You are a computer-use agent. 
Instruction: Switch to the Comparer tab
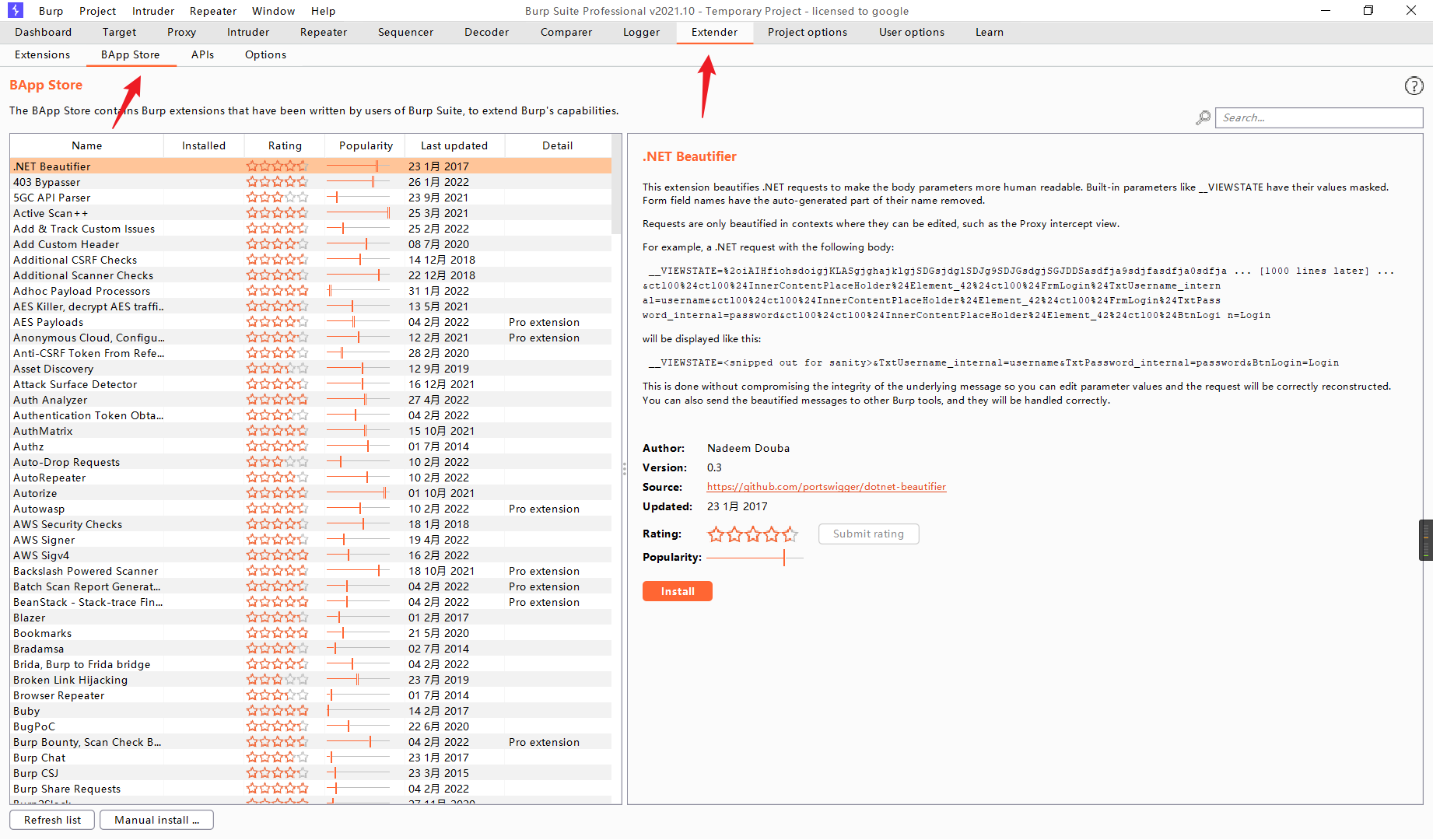pyautogui.click(x=566, y=32)
